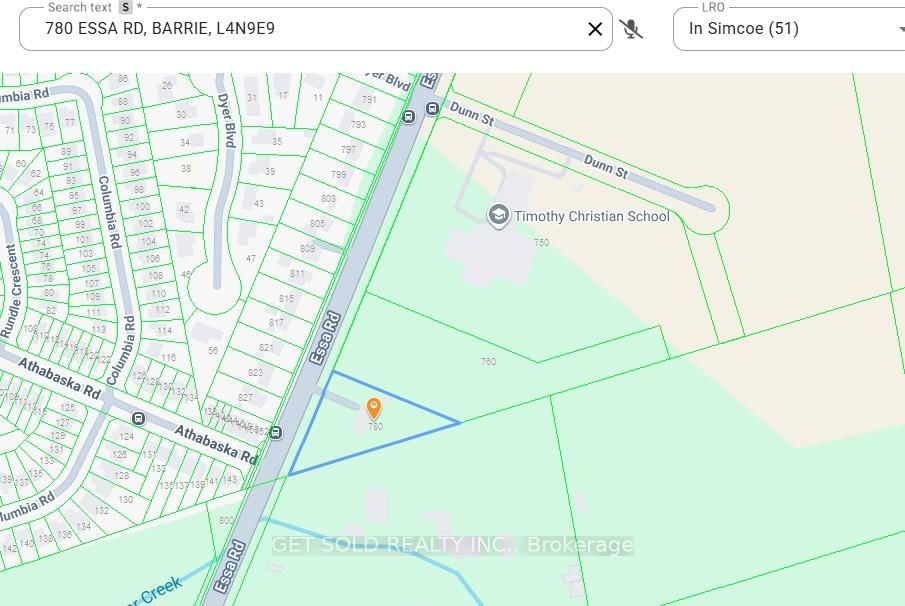Open the Timothy Christian School marker icon

click(x=498, y=216)
